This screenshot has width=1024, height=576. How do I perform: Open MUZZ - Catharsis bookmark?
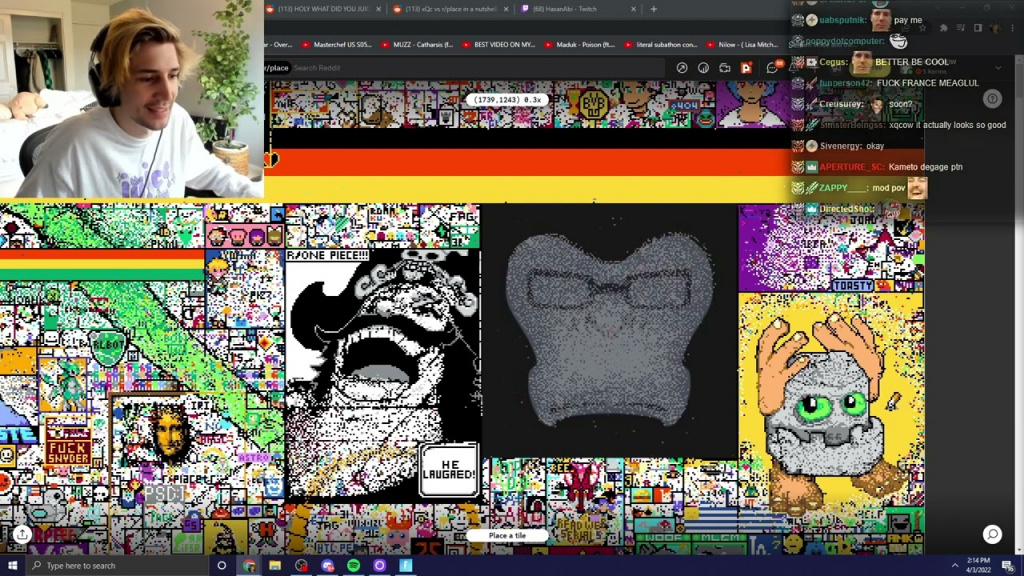pyautogui.click(x=417, y=44)
